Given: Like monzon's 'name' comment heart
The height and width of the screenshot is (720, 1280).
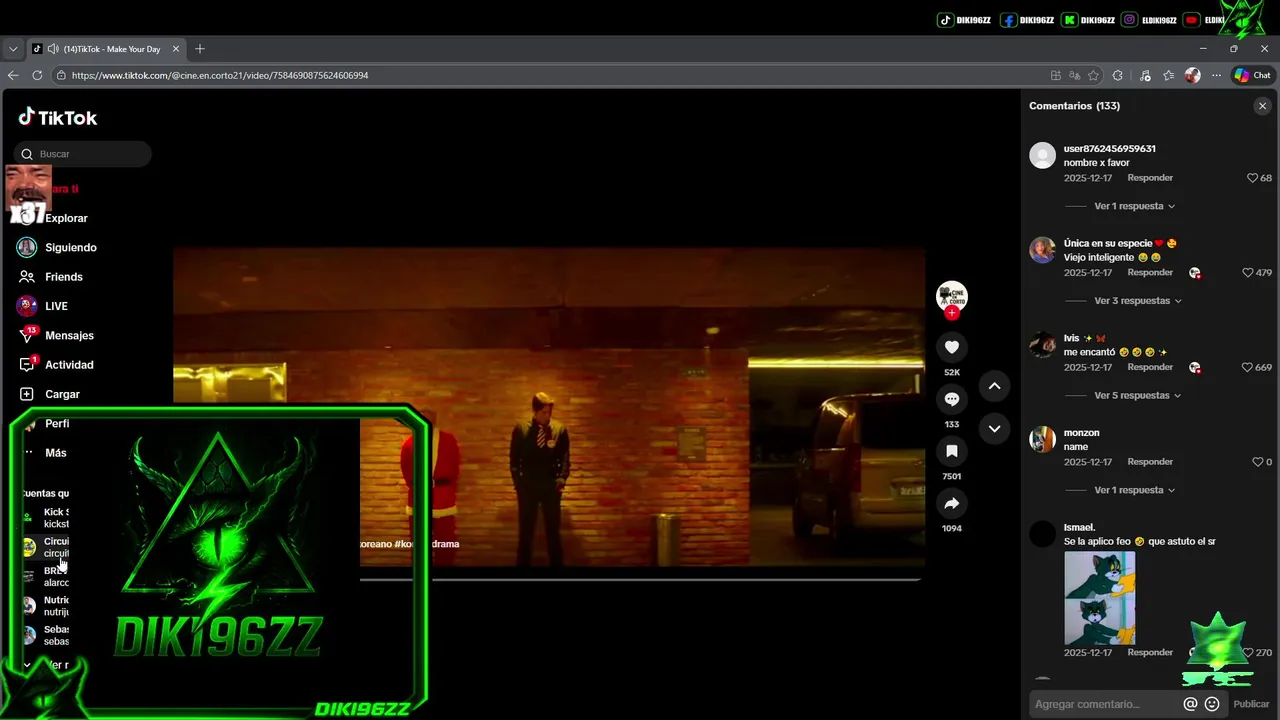Looking at the screenshot, I should tap(1257, 462).
